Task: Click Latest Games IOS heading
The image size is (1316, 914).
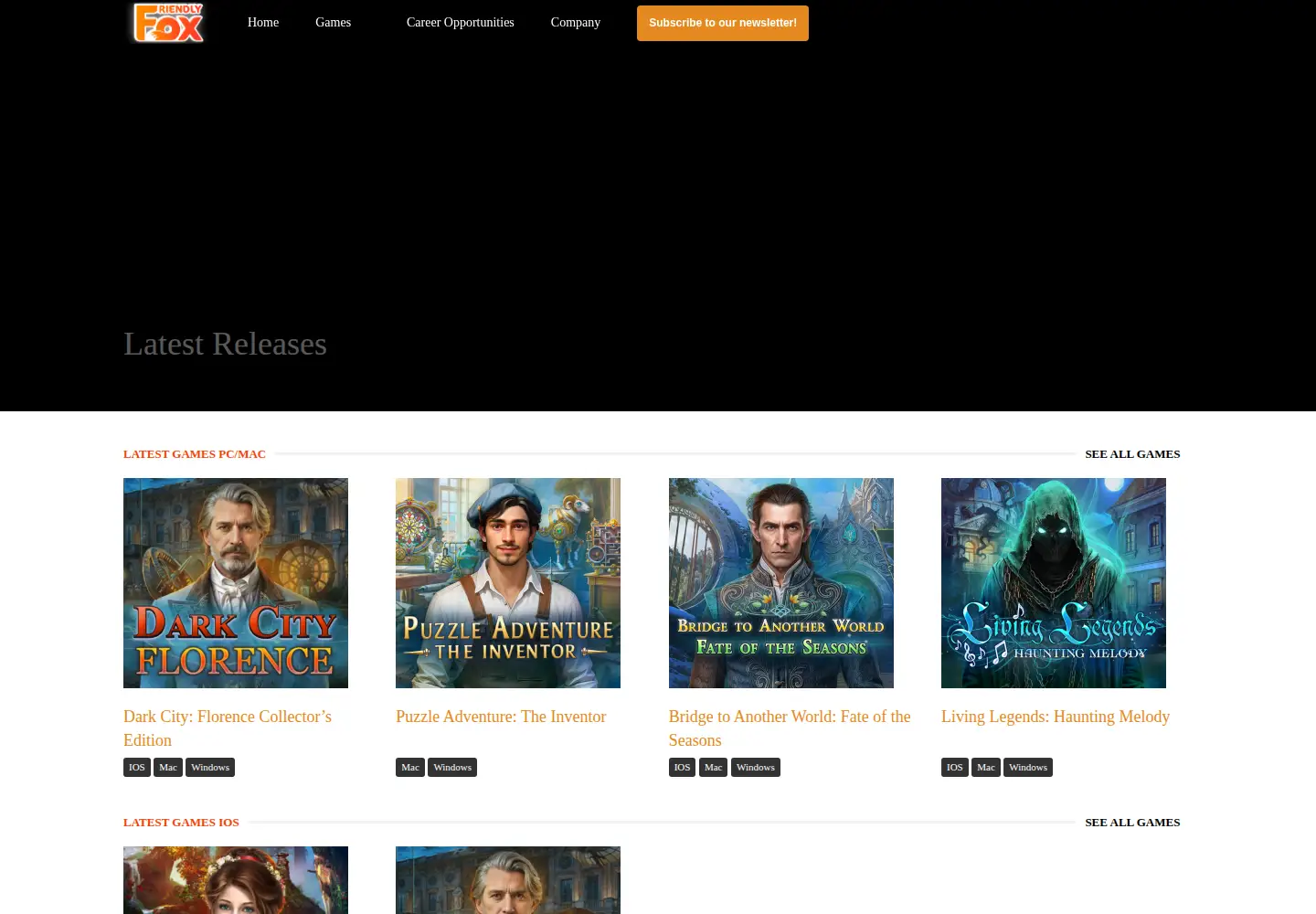Action: point(181,822)
